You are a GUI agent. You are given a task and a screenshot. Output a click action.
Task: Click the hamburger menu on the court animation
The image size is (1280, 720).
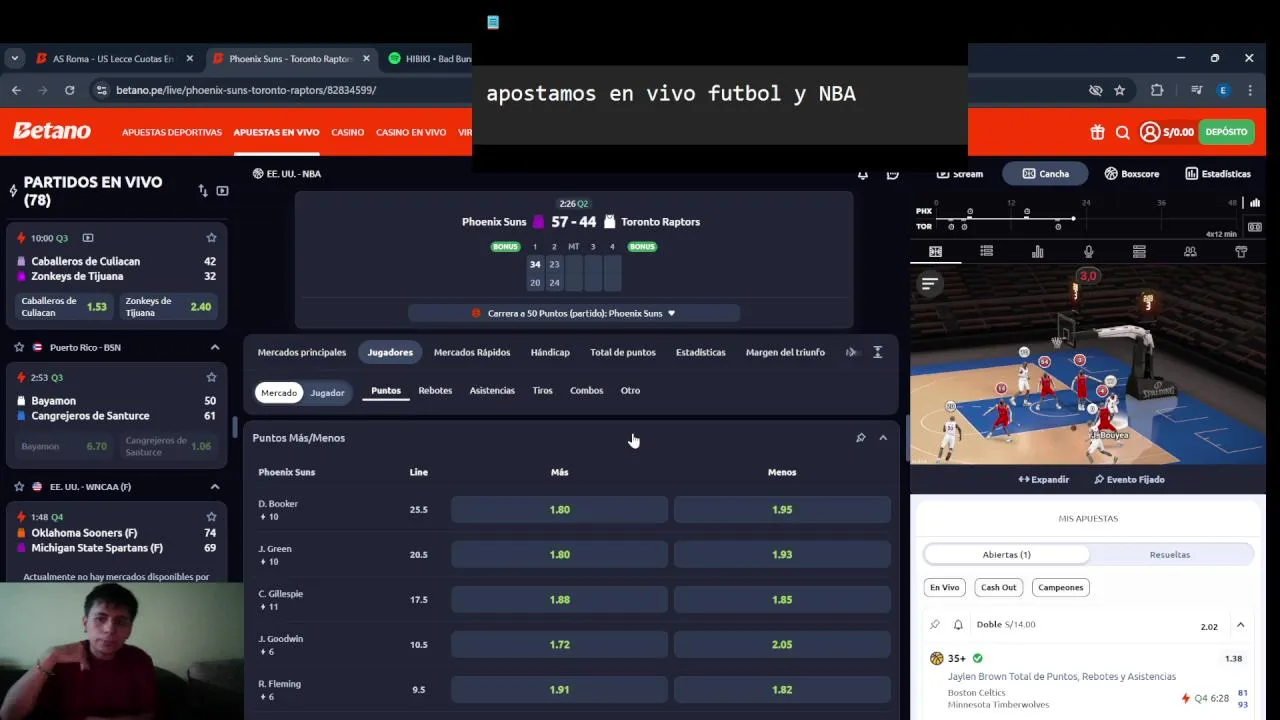point(929,285)
